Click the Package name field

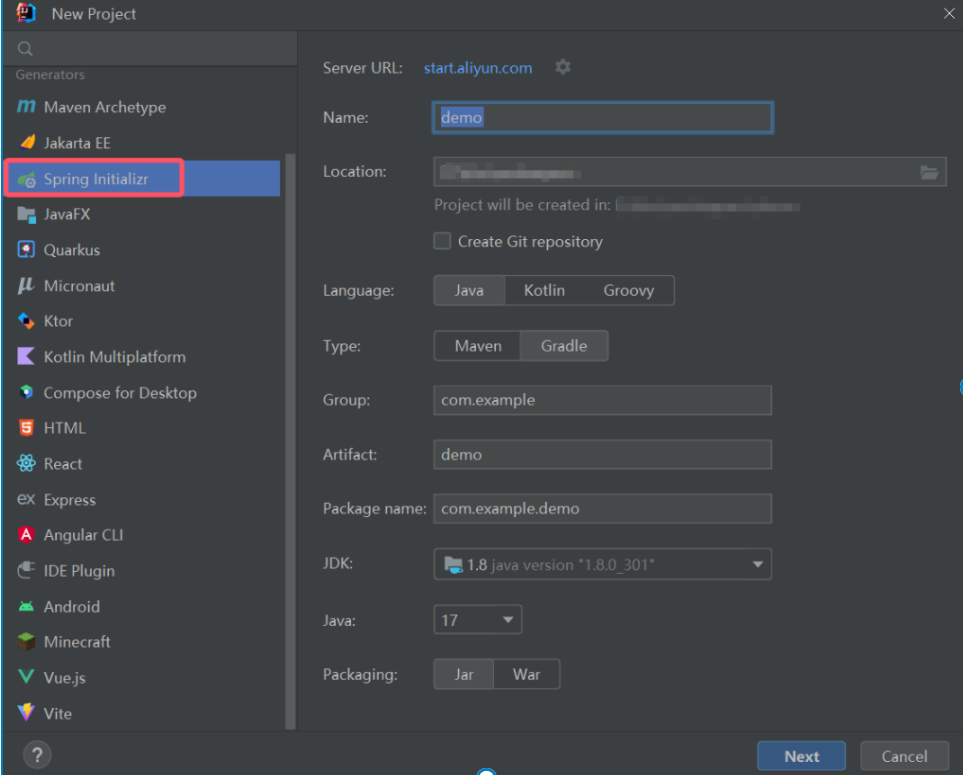tap(602, 508)
